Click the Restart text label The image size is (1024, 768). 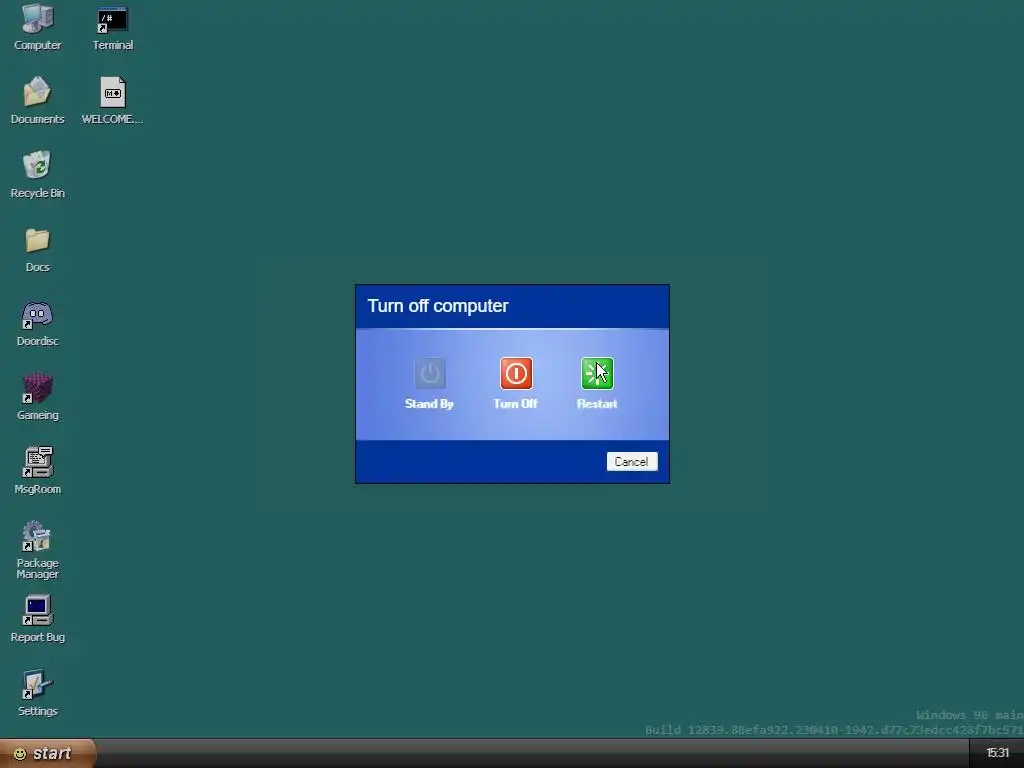[x=597, y=404]
